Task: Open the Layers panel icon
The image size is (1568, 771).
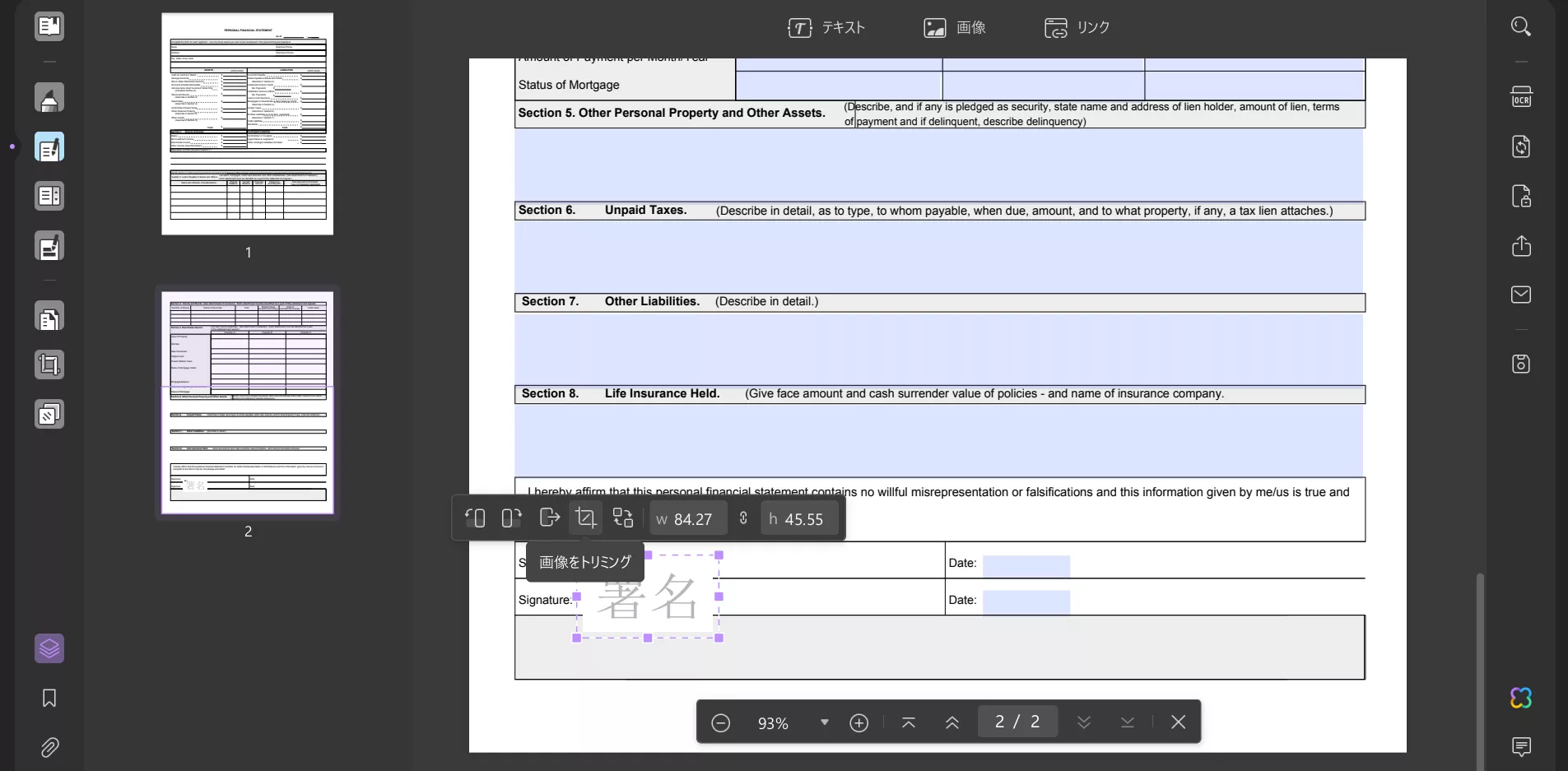Action: click(x=49, y=648)
